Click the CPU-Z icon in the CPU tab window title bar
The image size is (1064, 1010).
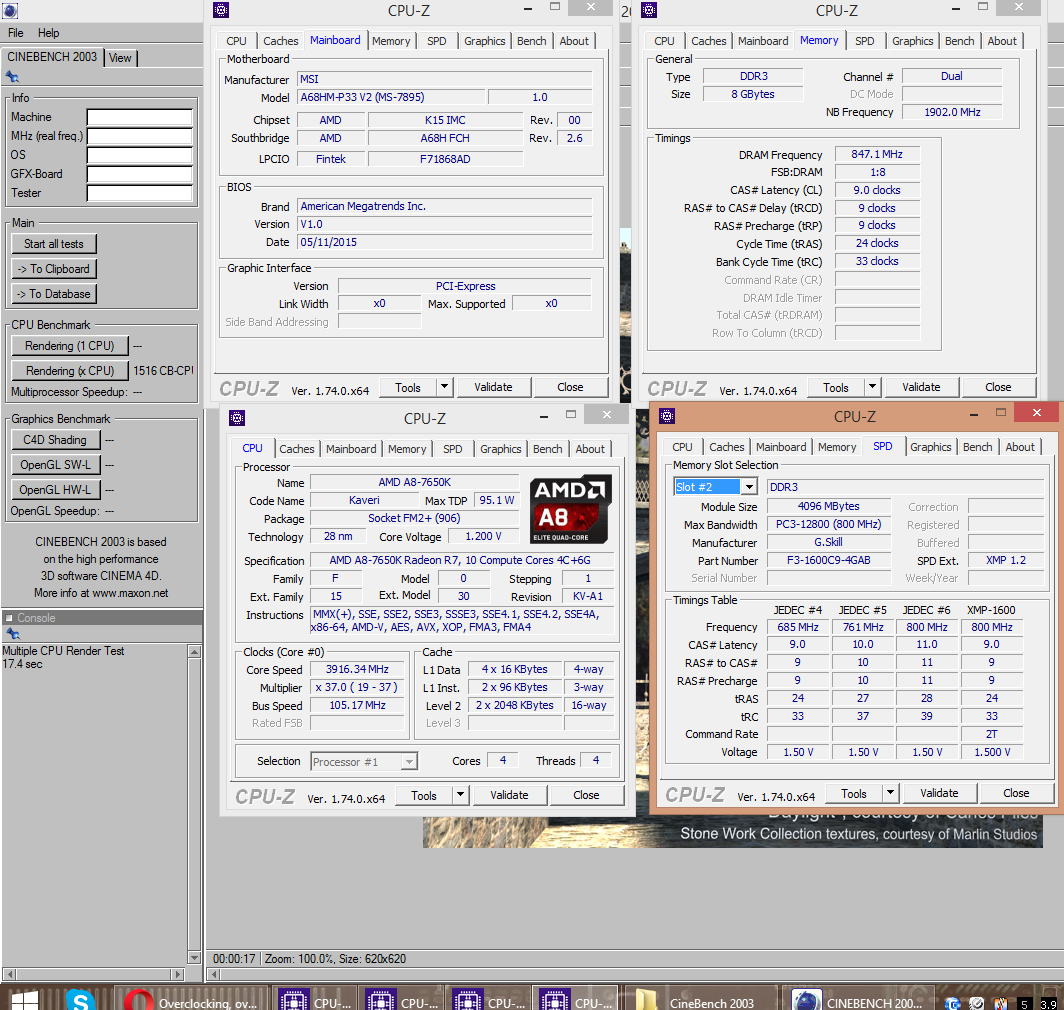click(237, 417)
